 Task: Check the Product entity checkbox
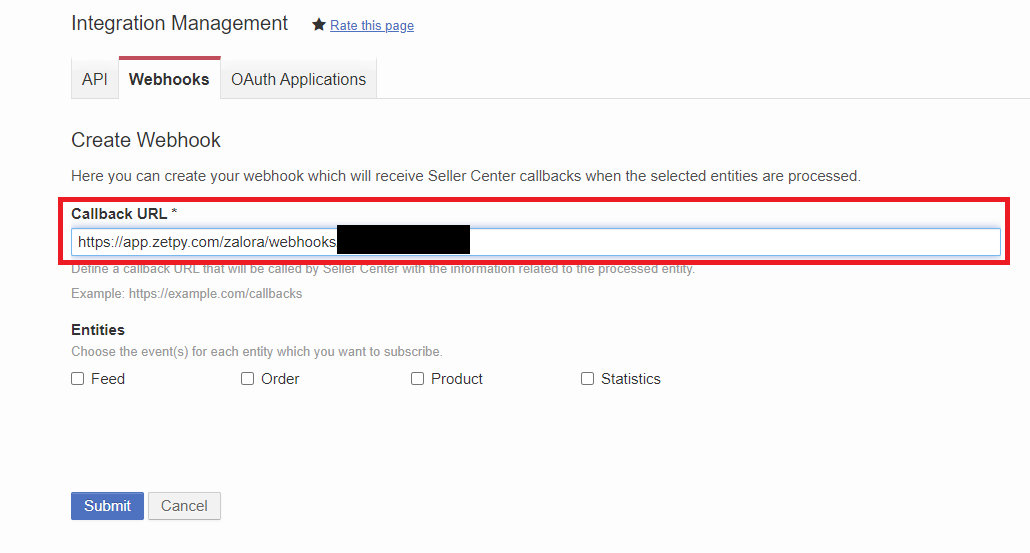[x=418, y=379]
